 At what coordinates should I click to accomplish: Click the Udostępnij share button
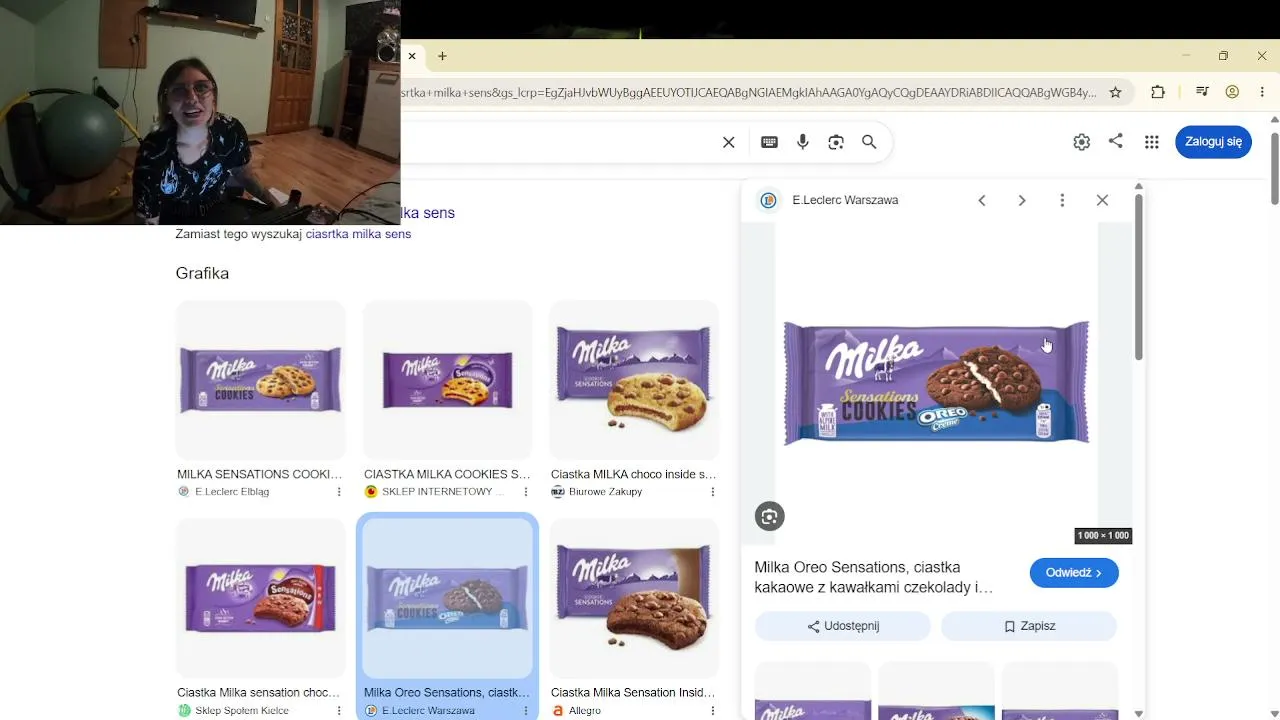[x=842, y=626]
